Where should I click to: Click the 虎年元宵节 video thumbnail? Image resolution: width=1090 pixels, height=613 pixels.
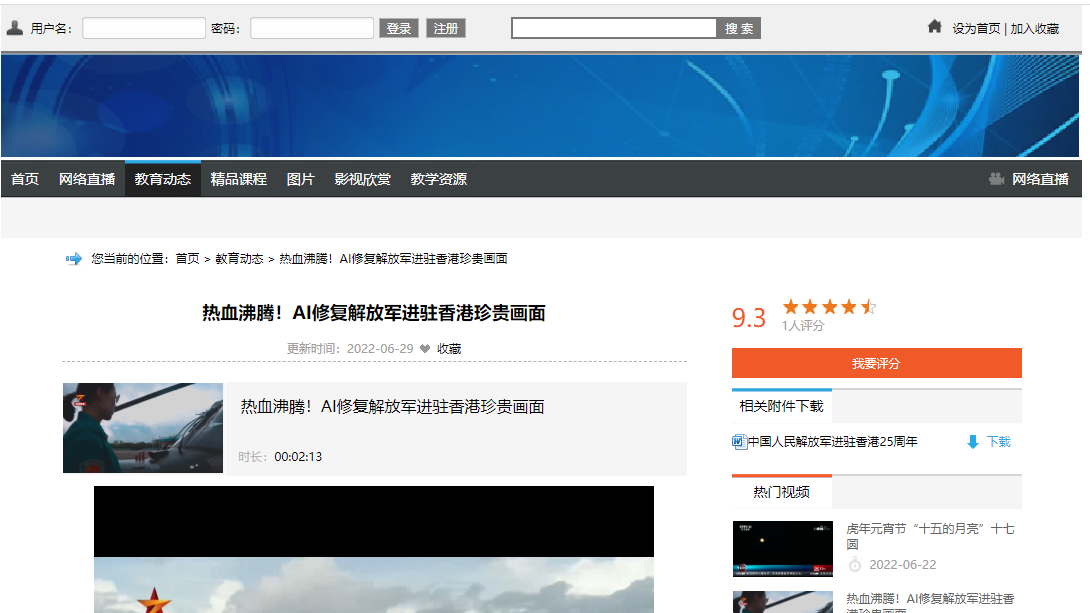coord(783,549)
